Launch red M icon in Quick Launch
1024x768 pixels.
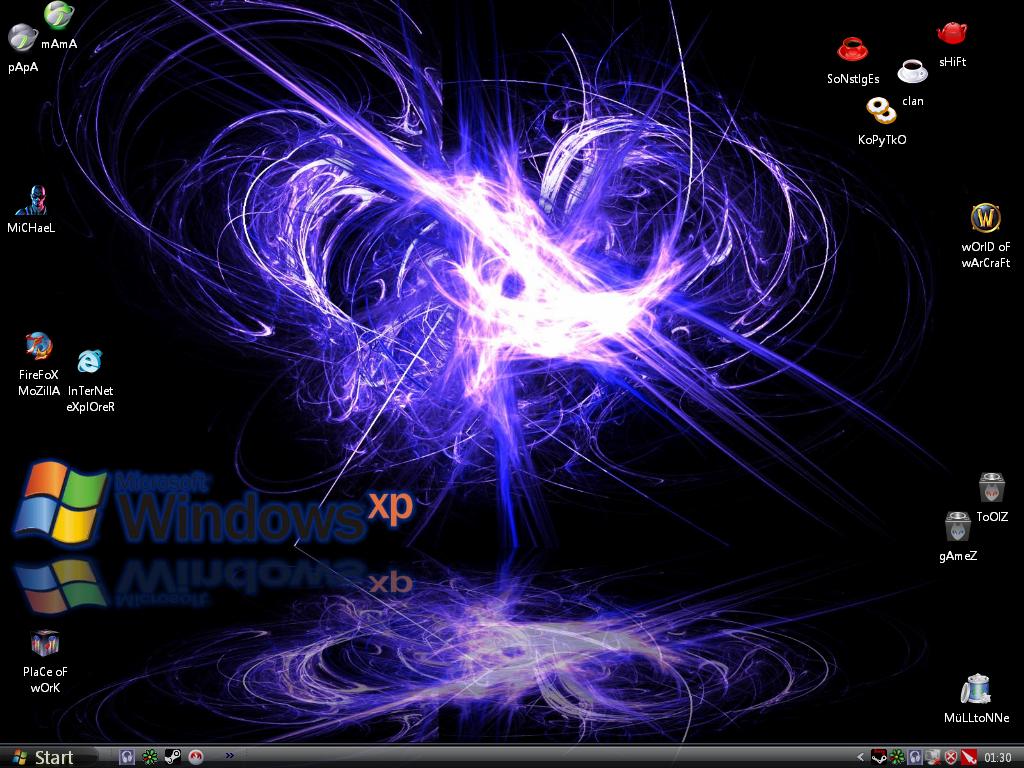196,758
